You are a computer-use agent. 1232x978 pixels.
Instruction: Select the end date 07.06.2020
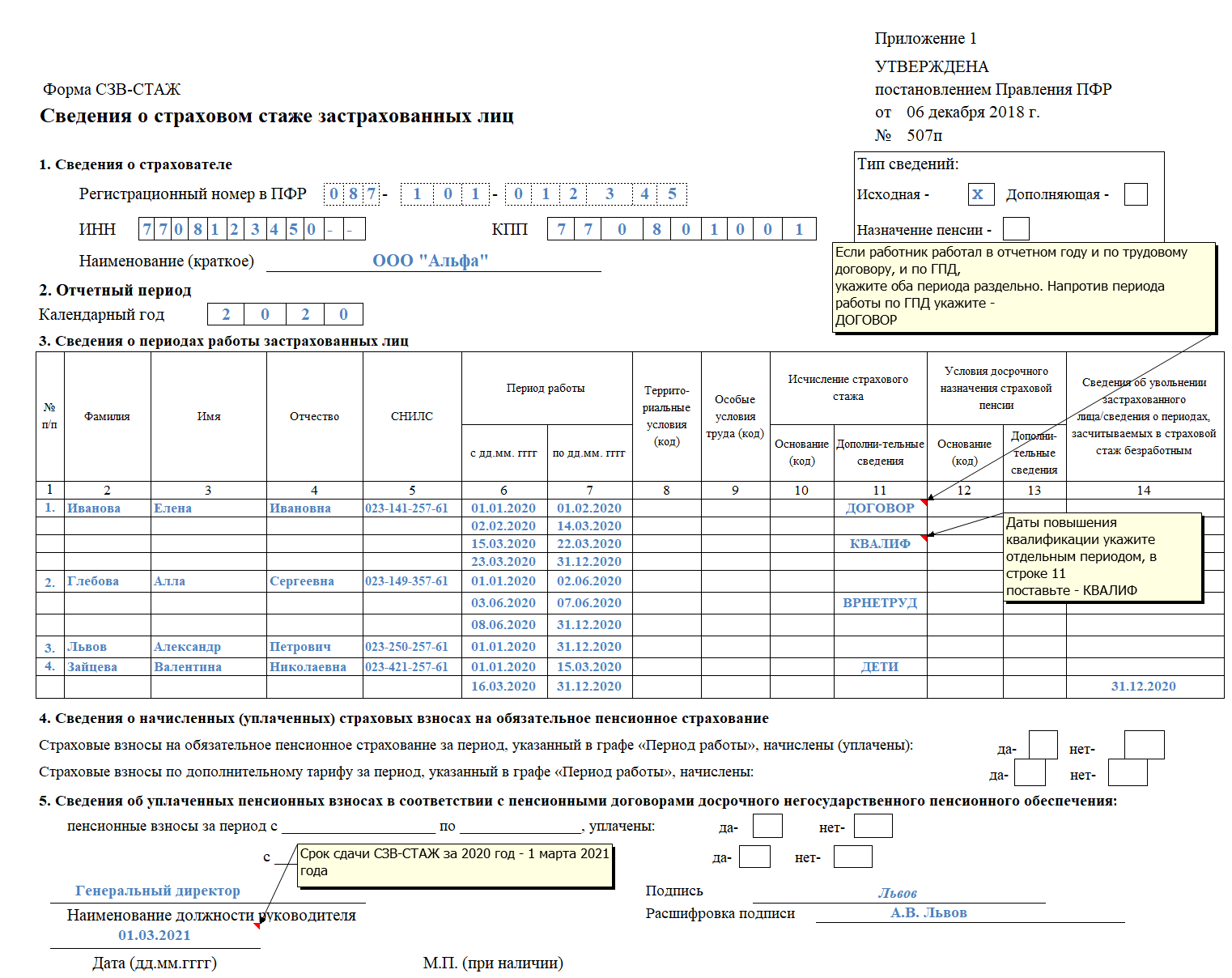coord(589,603)
